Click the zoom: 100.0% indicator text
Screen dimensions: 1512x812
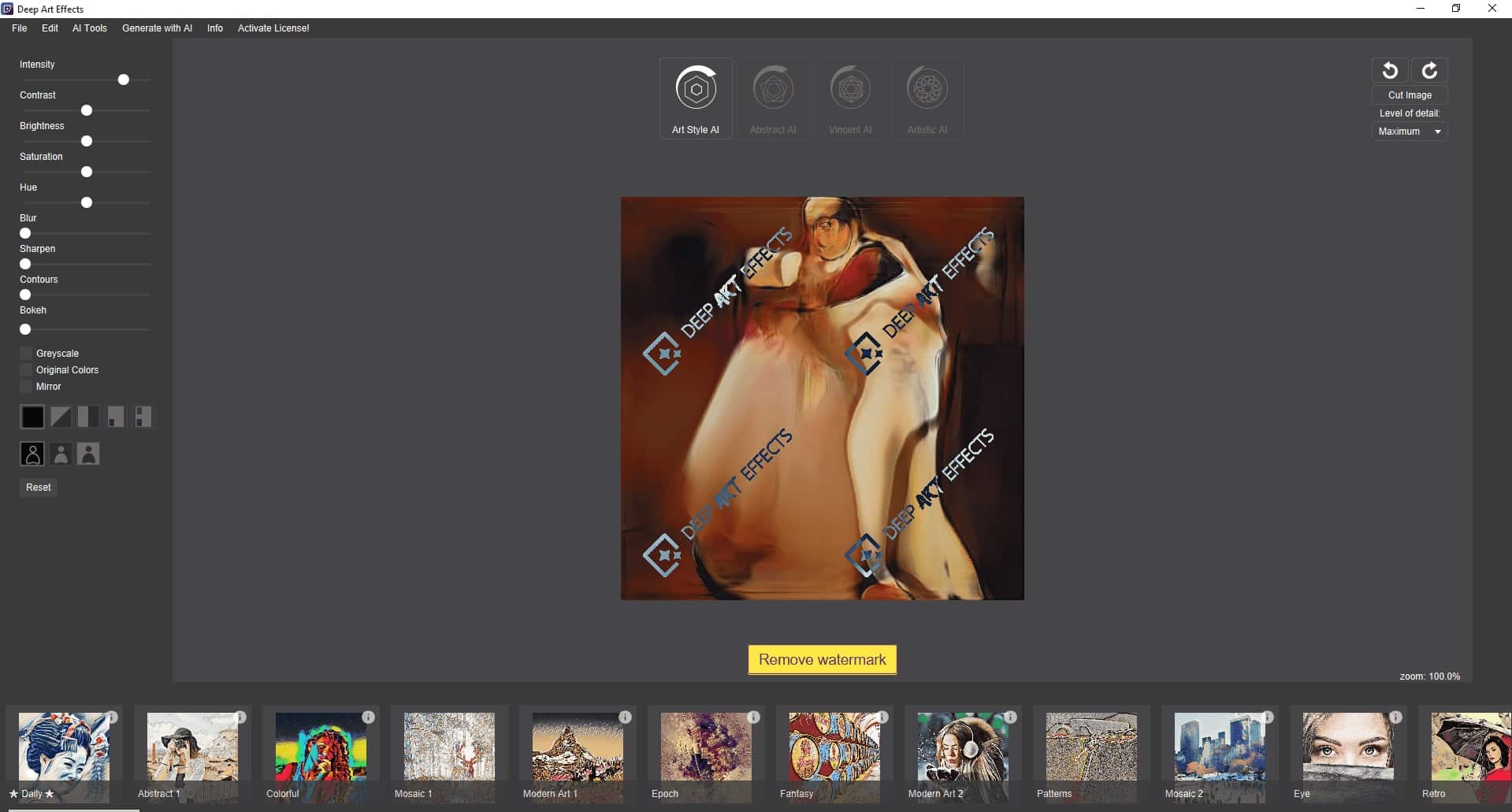[x=1429, y=677]
